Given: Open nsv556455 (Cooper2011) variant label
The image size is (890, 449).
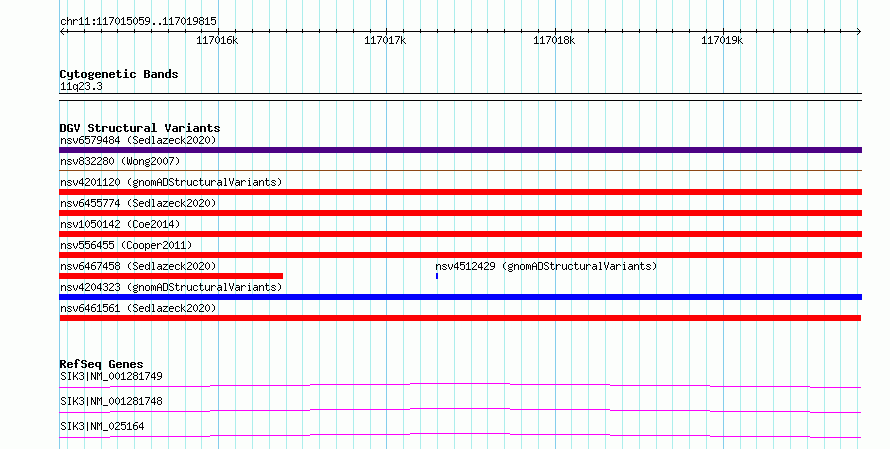Looking at the screenshot, I should pyautogui.click(x=126, y=245).
